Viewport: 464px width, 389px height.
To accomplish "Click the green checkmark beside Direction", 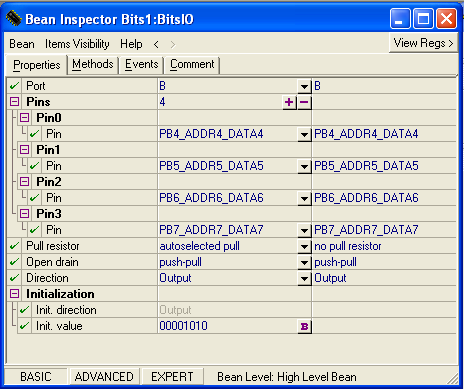I will point(14,278).
